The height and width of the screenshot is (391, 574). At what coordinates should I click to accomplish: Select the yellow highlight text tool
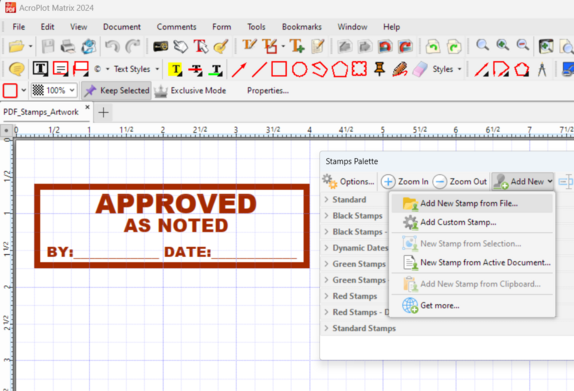pos(176,69)
